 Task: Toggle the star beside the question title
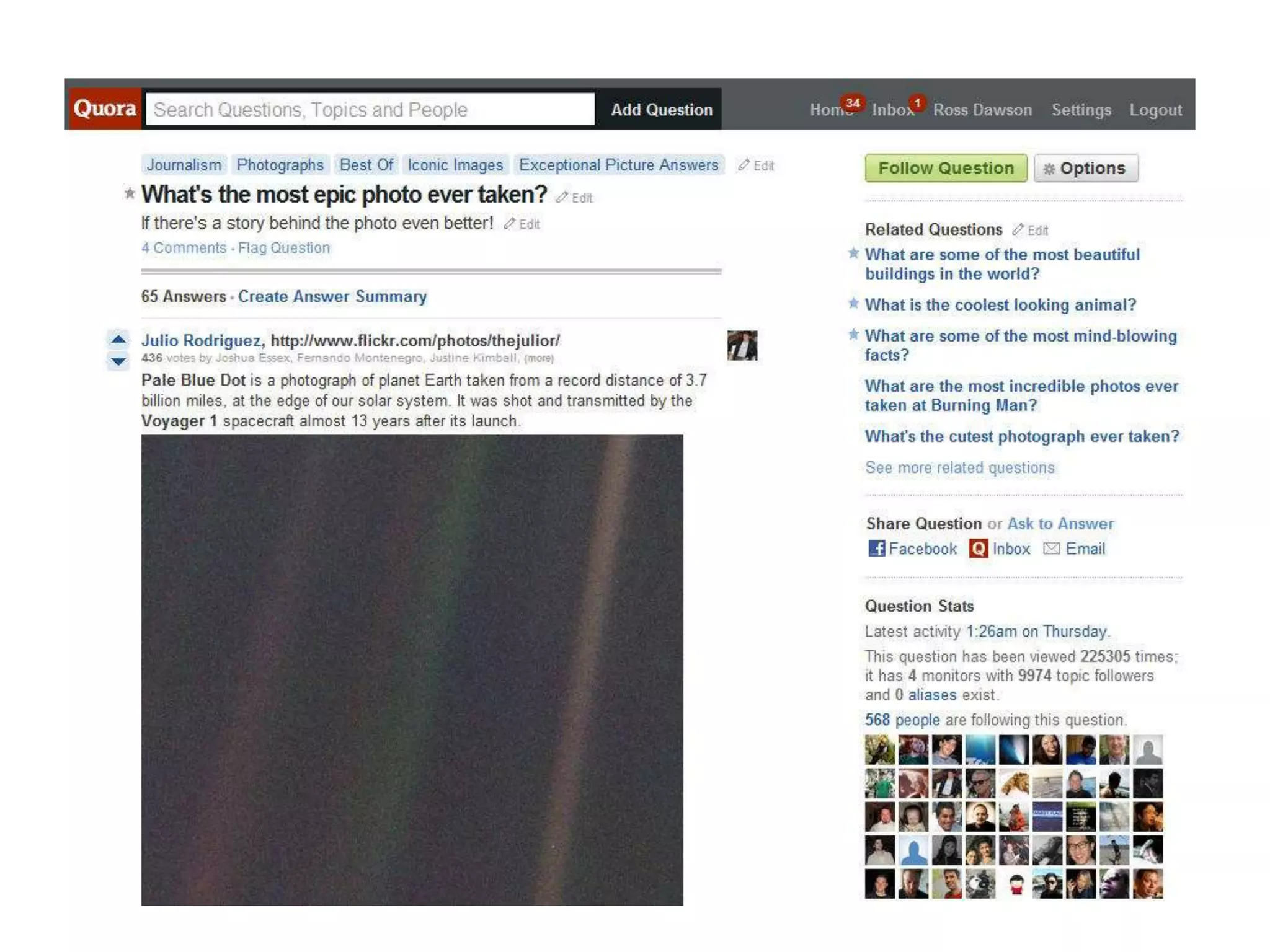(x=129, y=193)
